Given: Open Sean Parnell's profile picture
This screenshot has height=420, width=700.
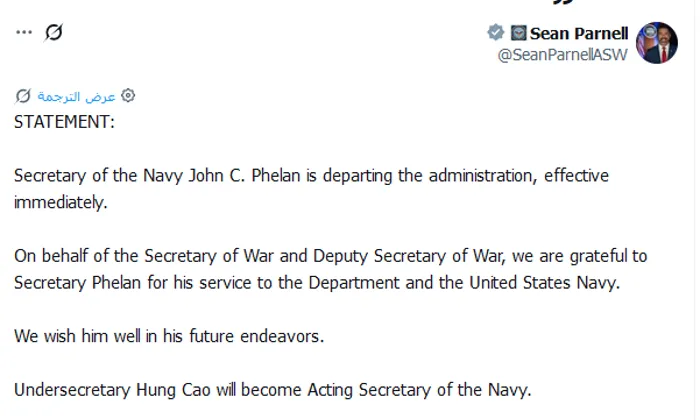Looking at the screenshot, I should 657,43.
